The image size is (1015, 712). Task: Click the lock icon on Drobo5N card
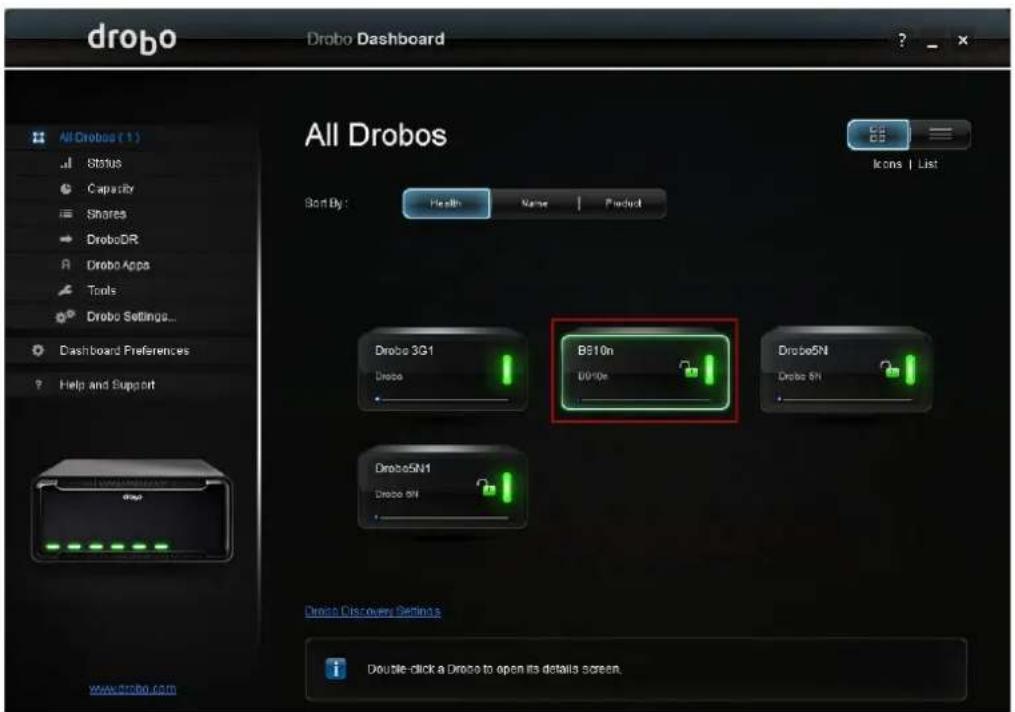[x=890, y=369]
